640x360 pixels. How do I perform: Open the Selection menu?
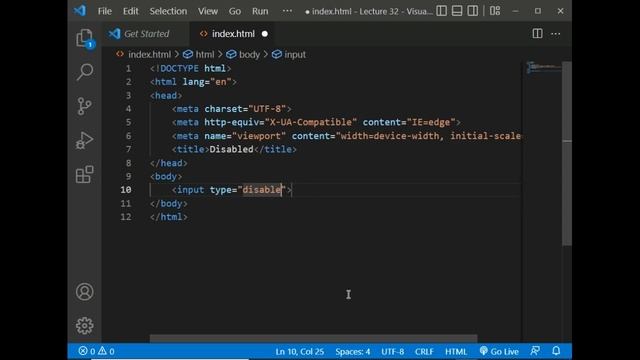pyautogui.click(x=168, y=11)
